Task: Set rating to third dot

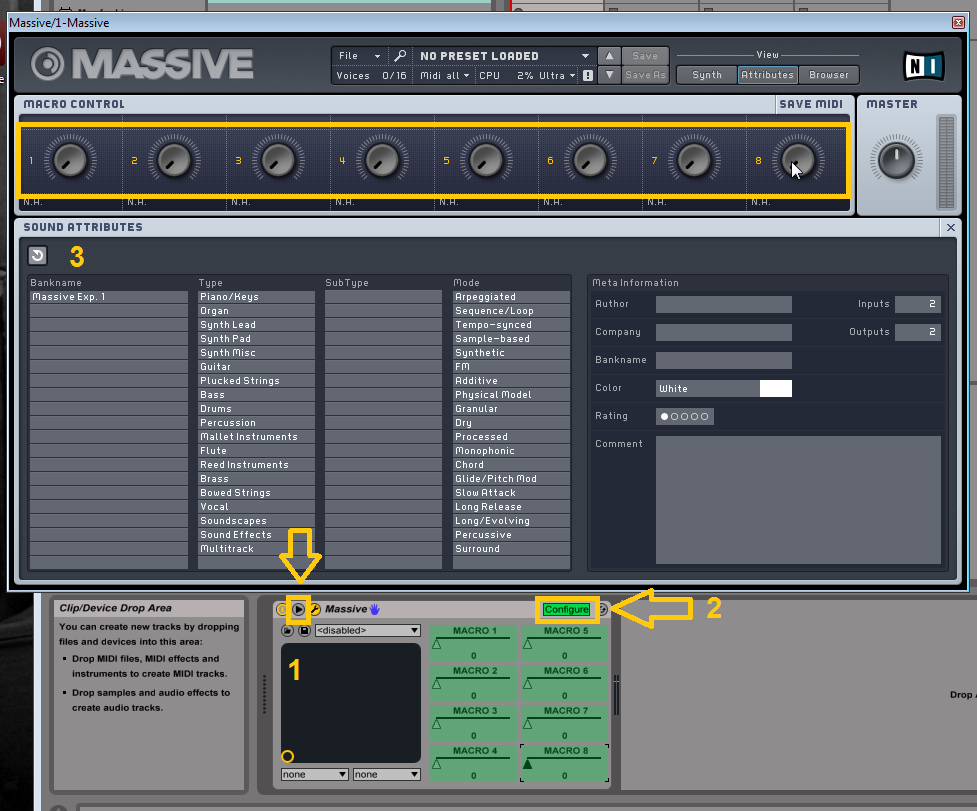Action: pyautogui.click(x=684, y=417)
